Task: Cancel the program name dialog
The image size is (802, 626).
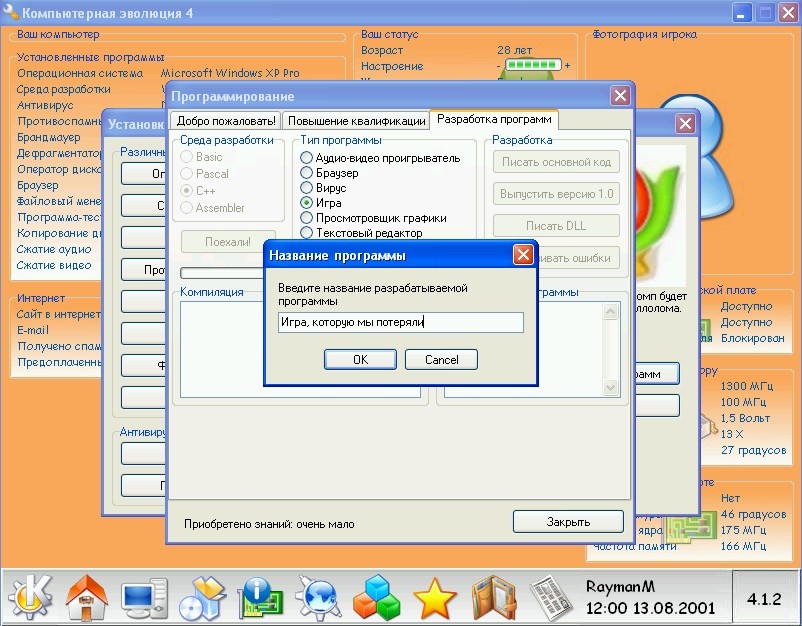Action: point(441,360)
